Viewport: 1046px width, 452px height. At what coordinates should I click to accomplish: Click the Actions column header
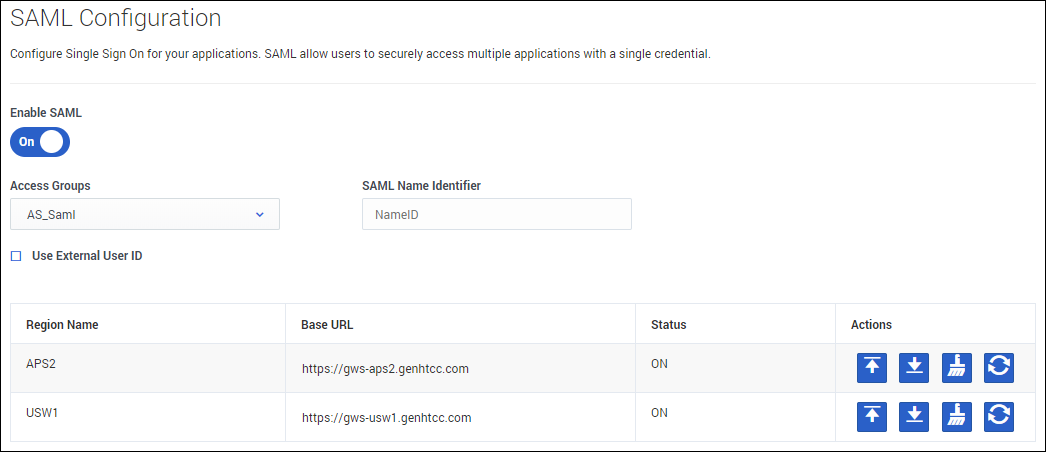click(x=871, y=325)
